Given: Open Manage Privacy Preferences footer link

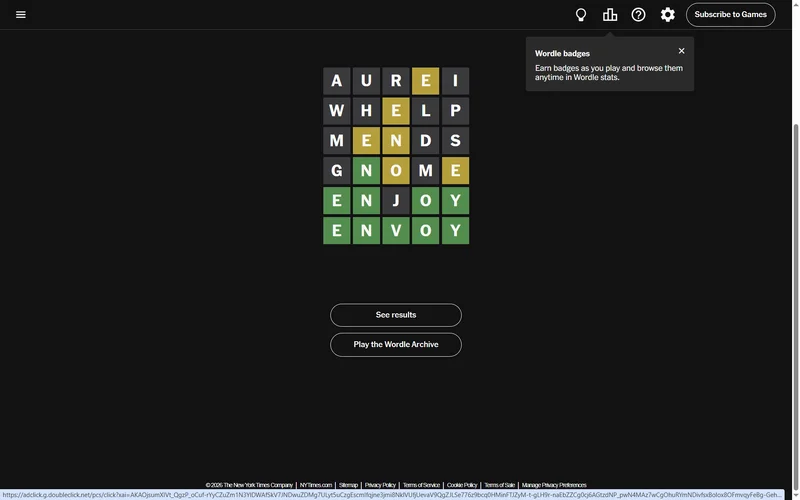Looking at the screenshot, I should click(x=554, y=485).
